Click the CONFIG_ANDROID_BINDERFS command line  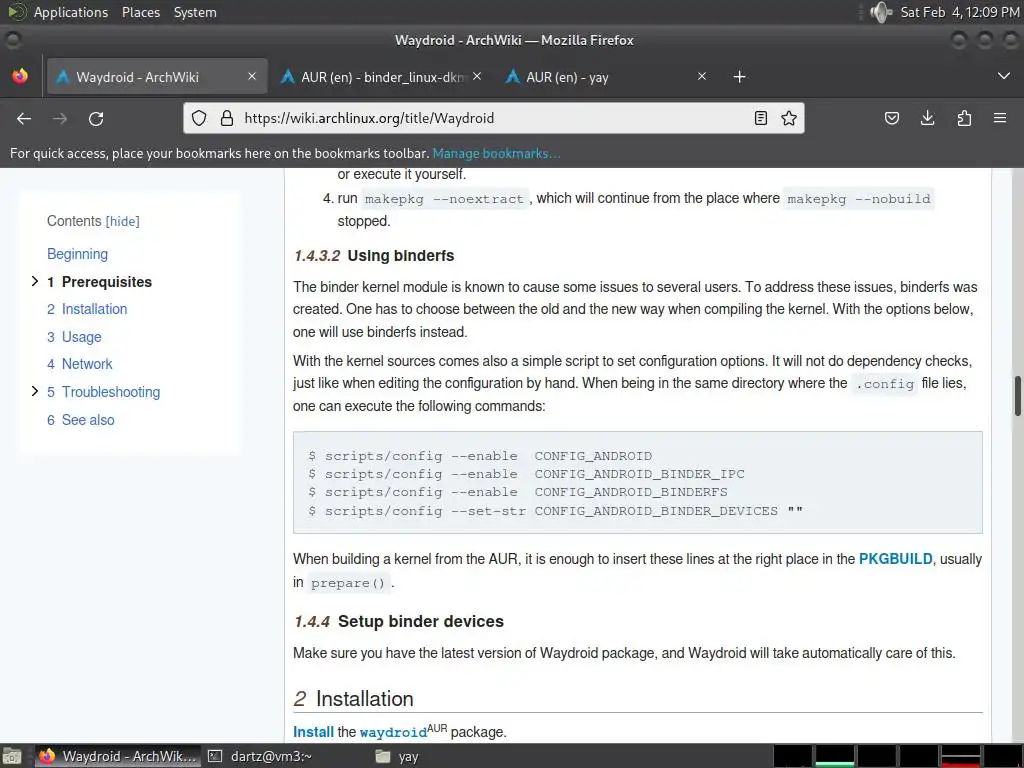(518, 492)
